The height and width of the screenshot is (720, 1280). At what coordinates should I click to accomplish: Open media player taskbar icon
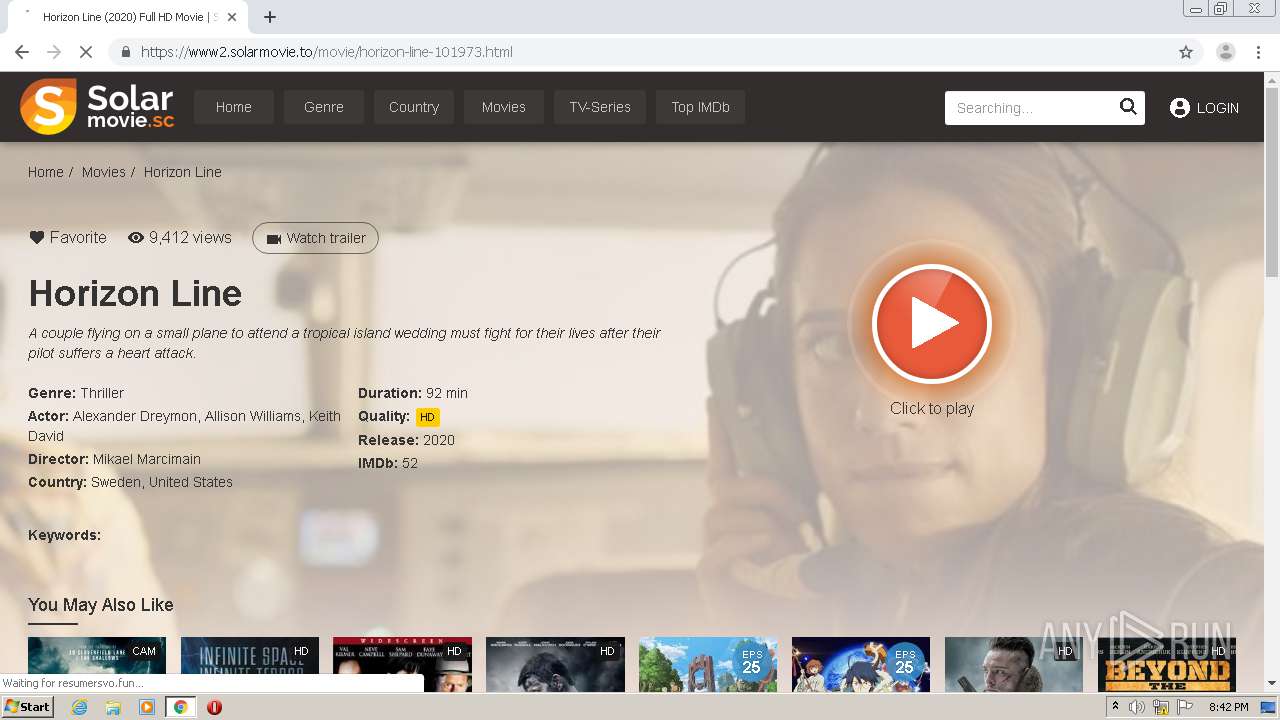[x=147, y=707]
